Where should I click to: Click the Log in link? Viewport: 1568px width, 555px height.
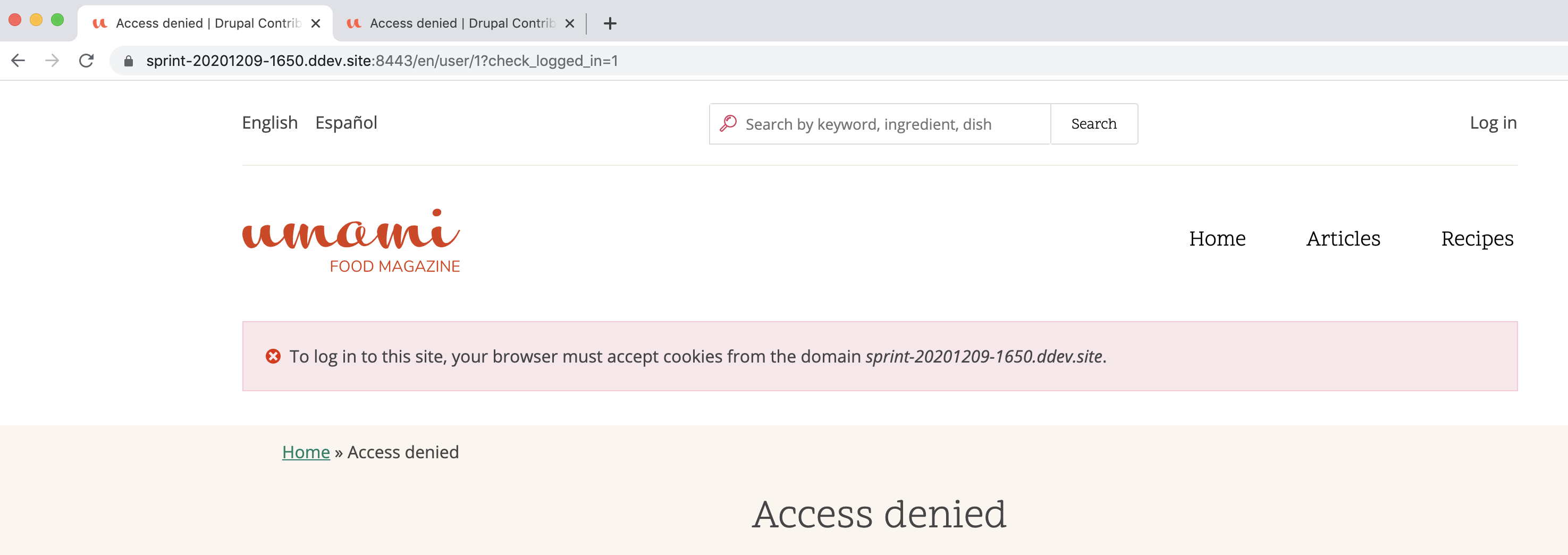click(x=1493, y=123)
